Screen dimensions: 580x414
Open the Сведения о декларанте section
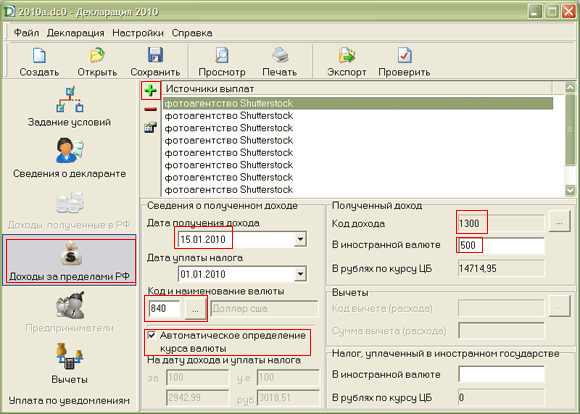pos(69,158)
